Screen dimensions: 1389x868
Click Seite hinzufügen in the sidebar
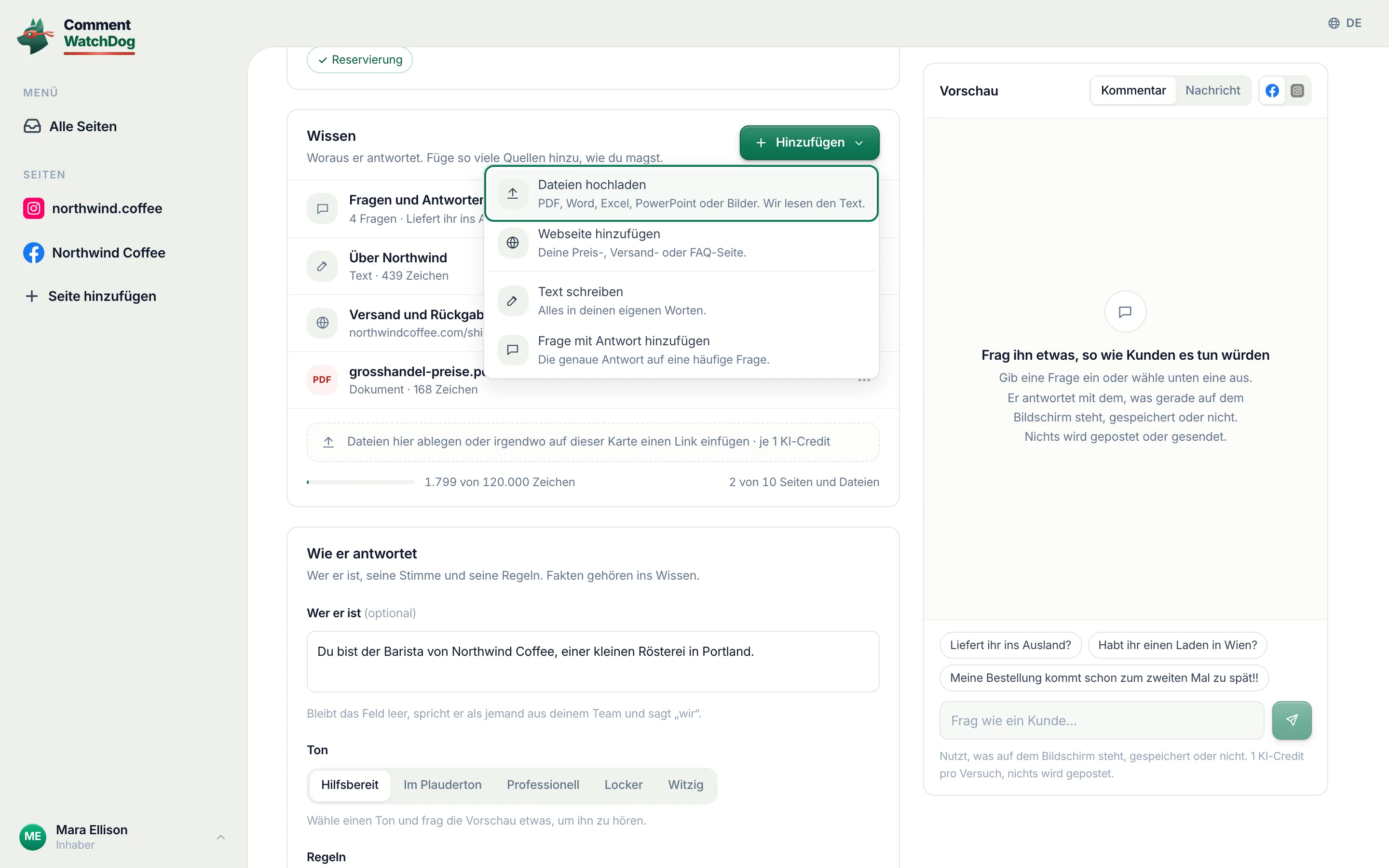tap(91, 296)
